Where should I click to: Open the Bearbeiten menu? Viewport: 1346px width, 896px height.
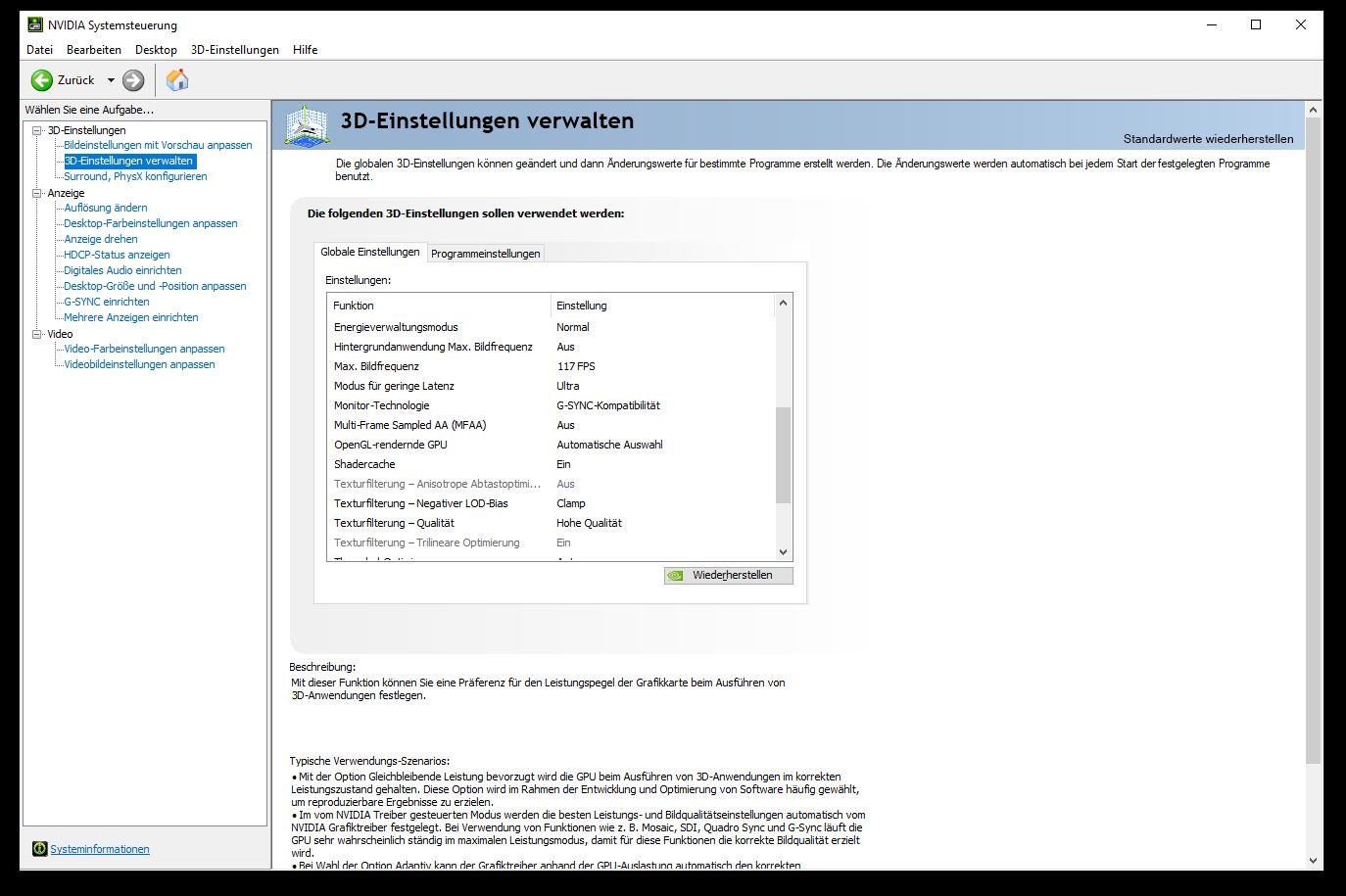[x=94, y=50]
